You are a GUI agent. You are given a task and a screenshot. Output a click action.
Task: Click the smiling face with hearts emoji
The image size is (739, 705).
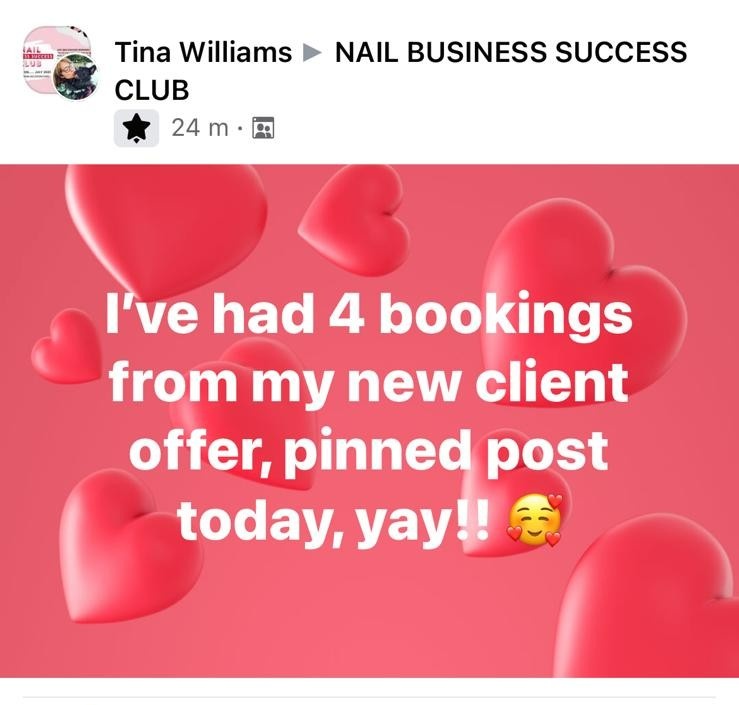coord(534,520)
